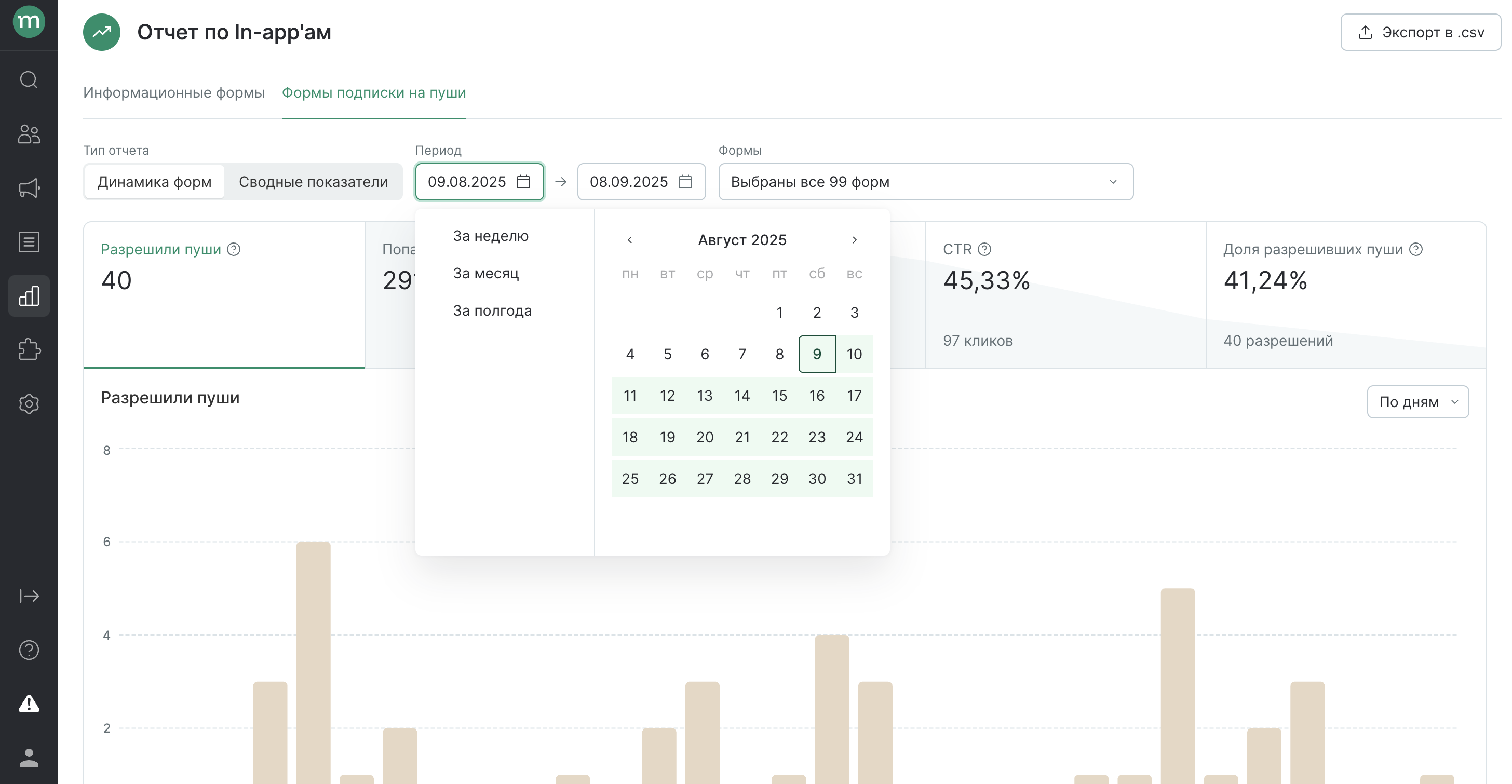1512x784 pixels.
Task: Expand the Выбраны все 99 форм dropdown
Action: coord(926,182)
